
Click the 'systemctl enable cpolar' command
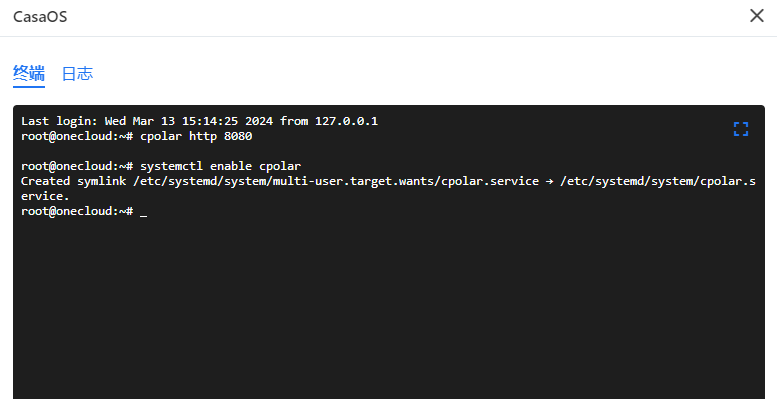[221, 166]
